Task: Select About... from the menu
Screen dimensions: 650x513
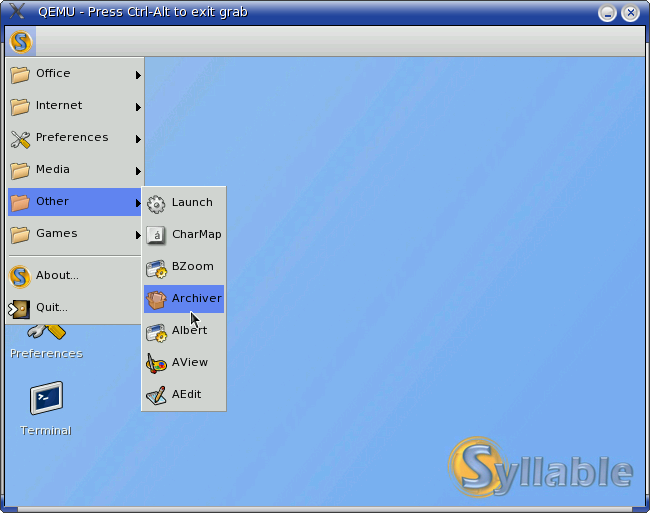Action: pyautogui.click(x=75, y=276)
